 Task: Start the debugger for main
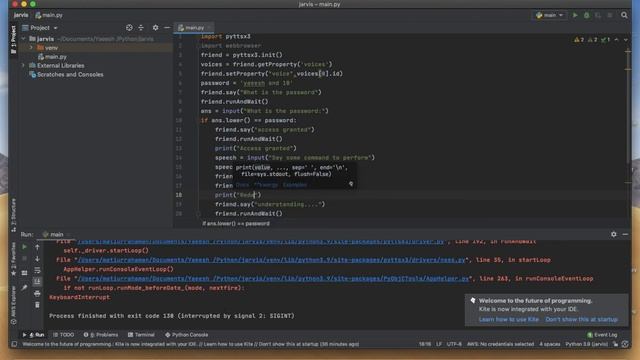click(587, 15)
